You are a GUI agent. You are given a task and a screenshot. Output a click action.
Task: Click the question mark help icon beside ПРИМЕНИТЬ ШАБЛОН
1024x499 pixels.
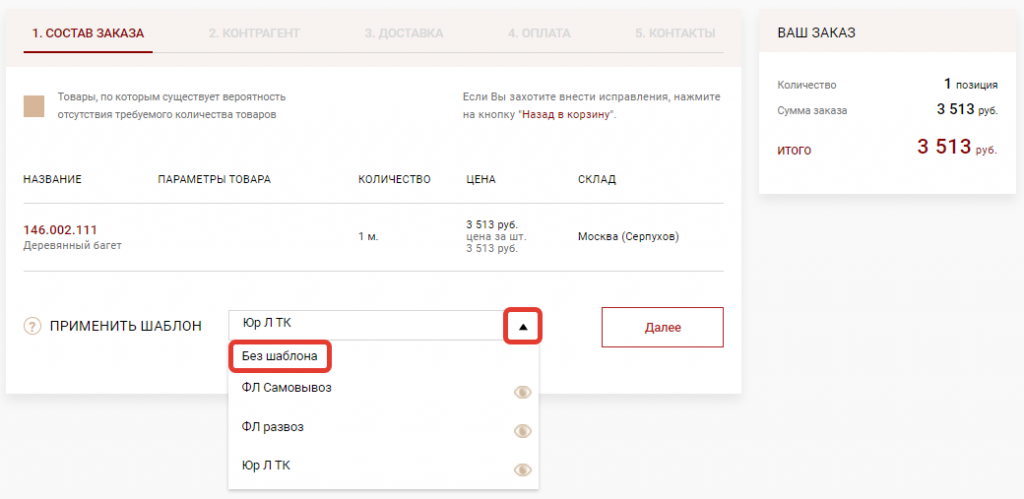(x=32, y=326)
